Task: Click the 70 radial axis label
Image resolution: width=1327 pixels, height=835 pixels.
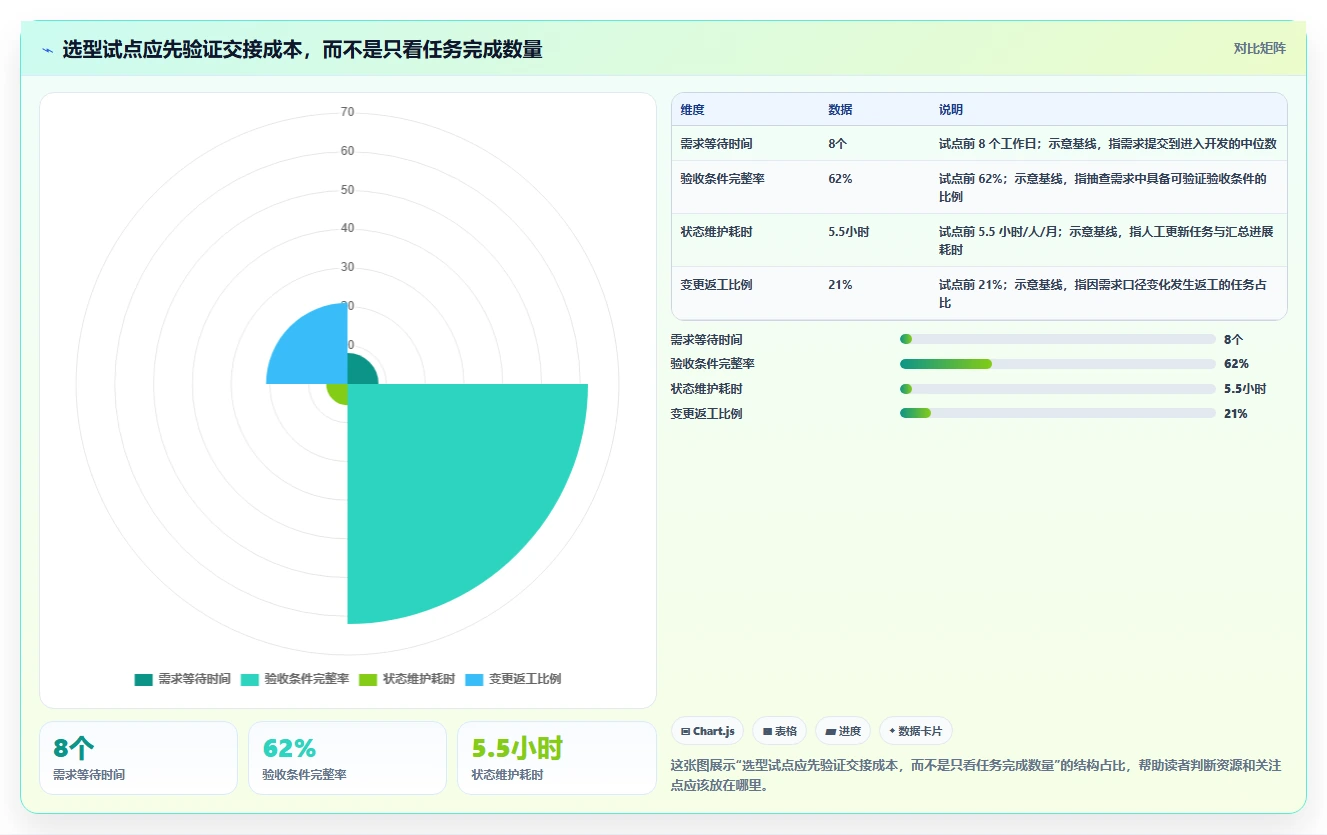Action: coord(347,112)
